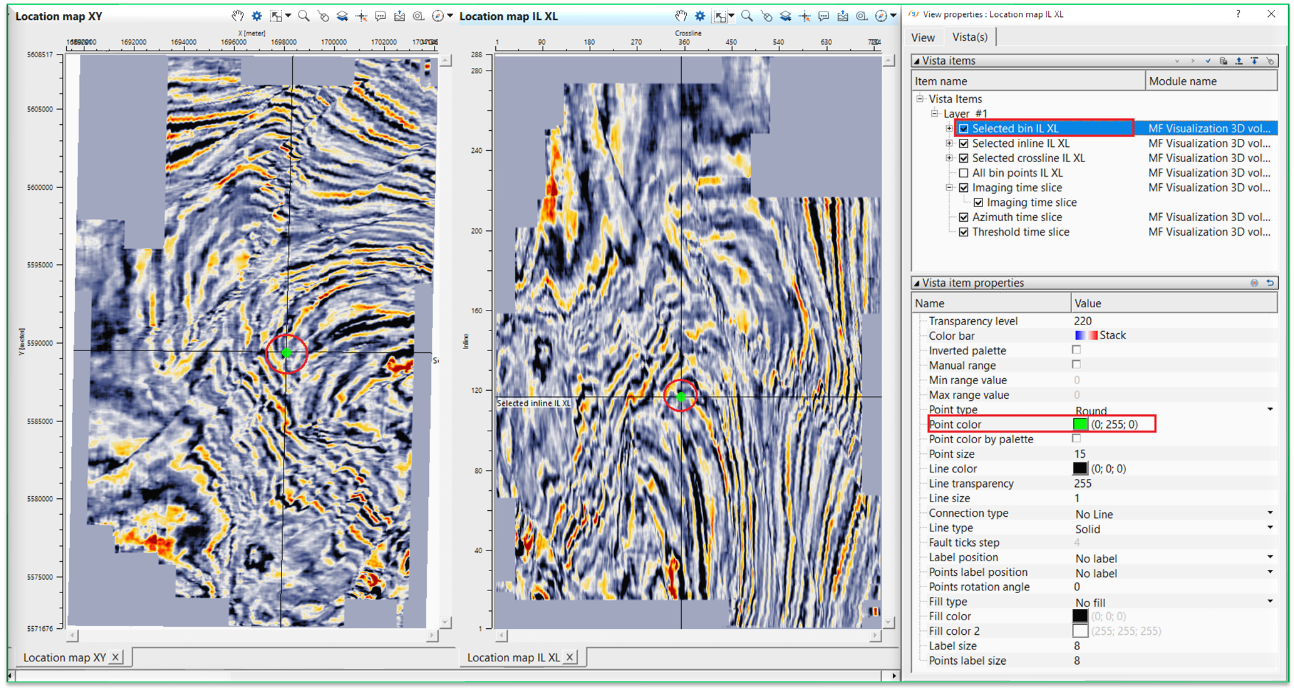Click the layers icon on the IL XL toolbar
1294x690 pixels.
coord(785,16)
